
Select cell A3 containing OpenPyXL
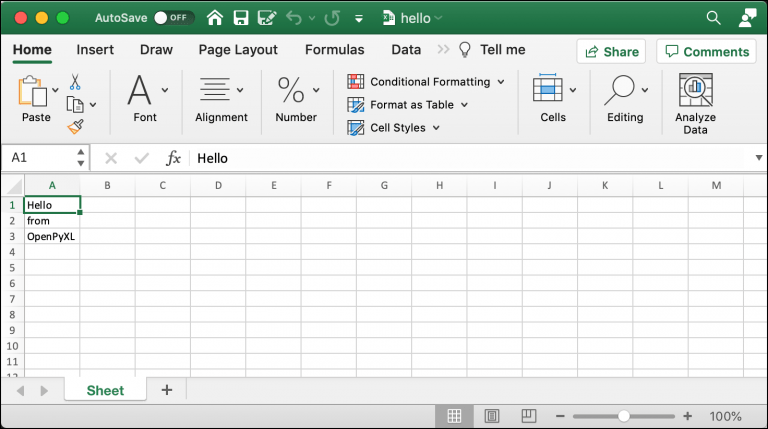[x=52, y=237]
